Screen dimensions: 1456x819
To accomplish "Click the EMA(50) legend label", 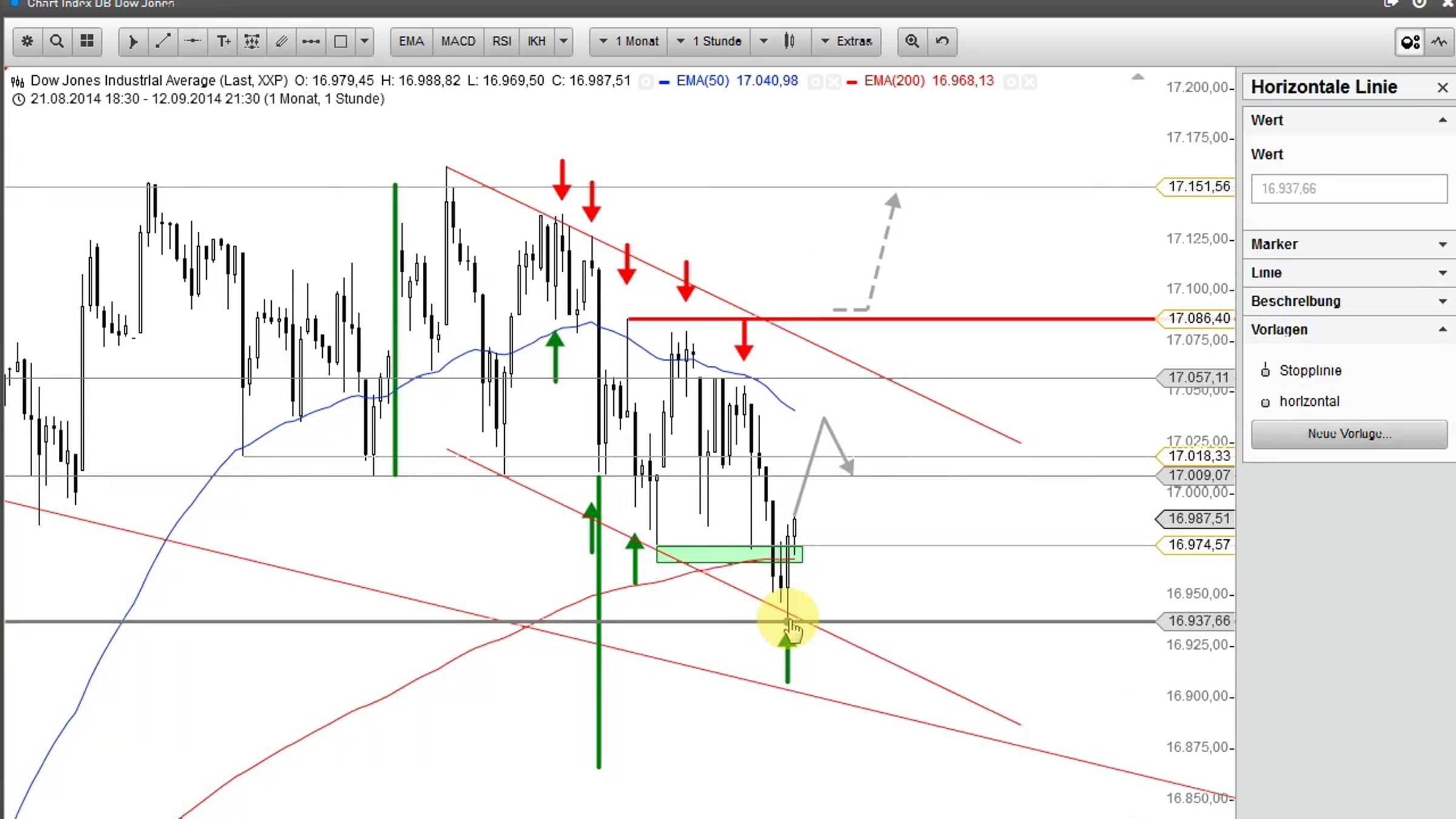I will [x=703, y=81].
